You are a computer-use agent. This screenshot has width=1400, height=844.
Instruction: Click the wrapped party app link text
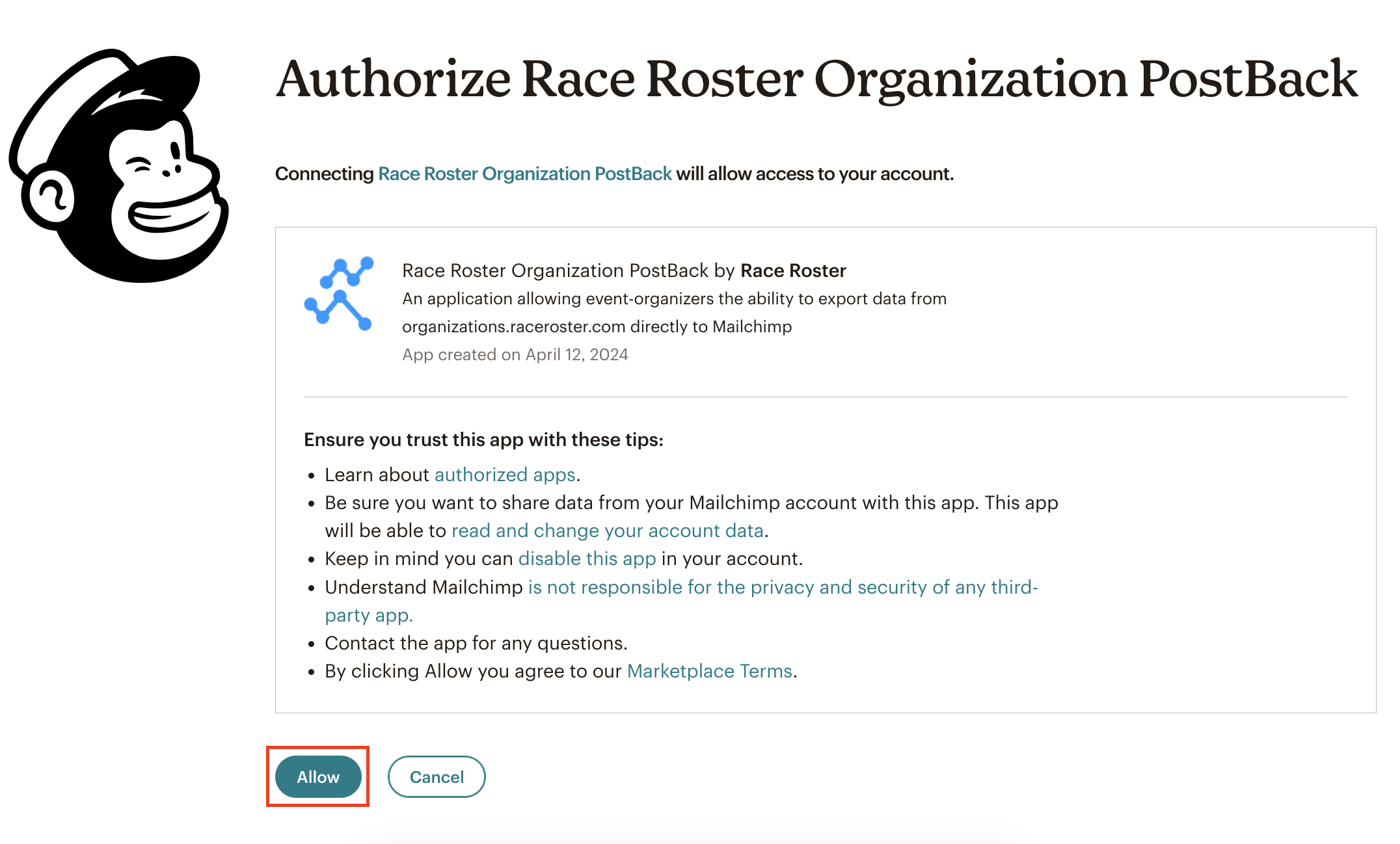click(369, 615)
